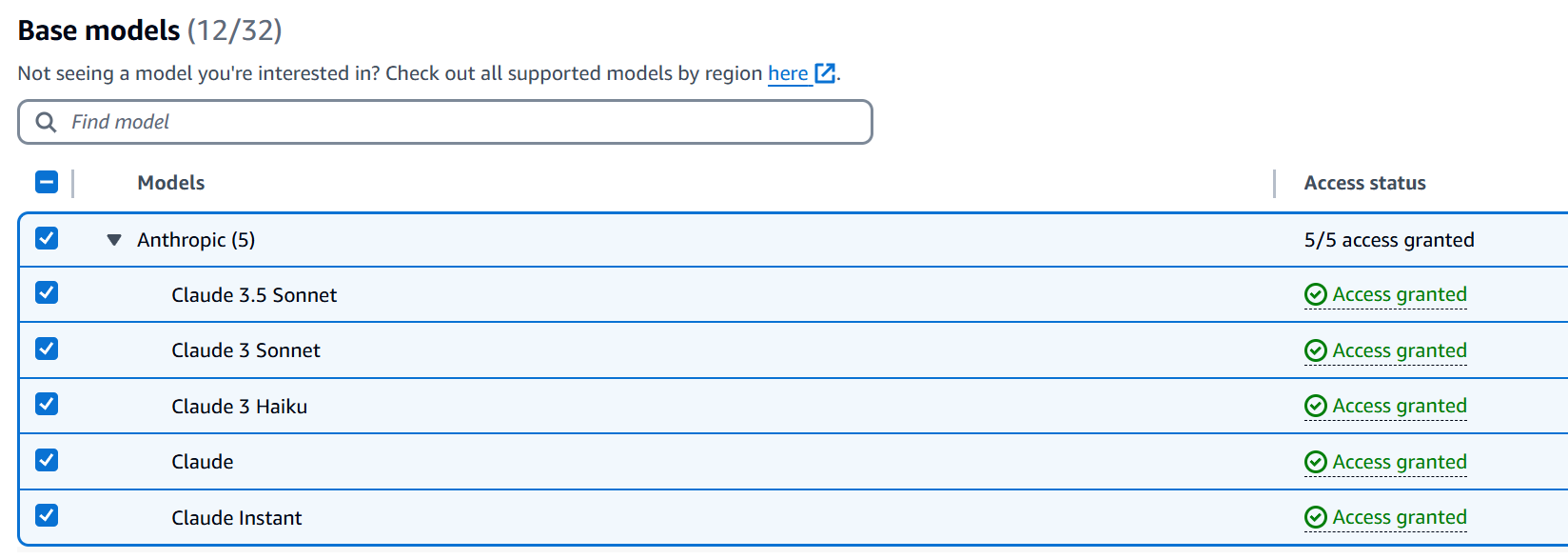Click the external link icon beside here
This screenshot has height=559, width=1568.
click(825, 73)
